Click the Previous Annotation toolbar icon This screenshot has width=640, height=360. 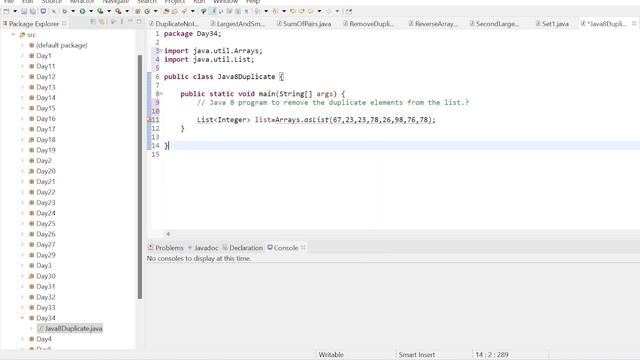click(x=276, y=11)
